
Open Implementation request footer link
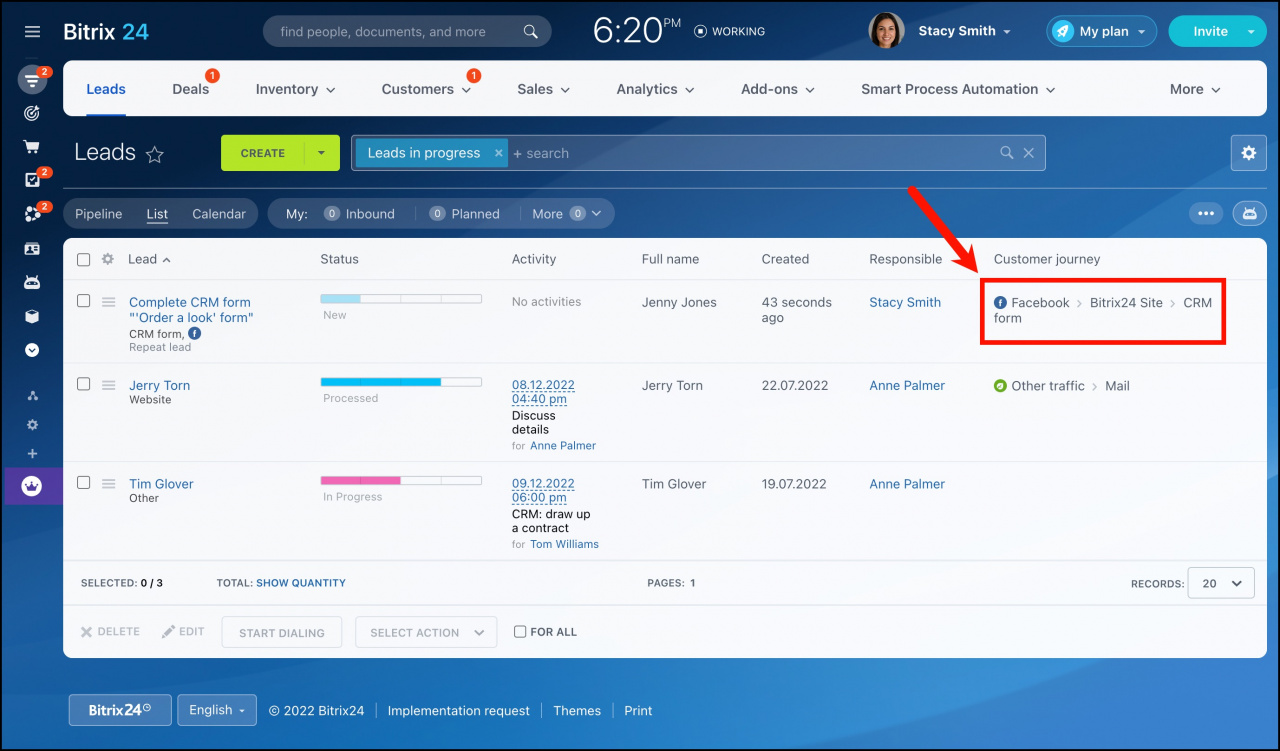tap(459, 711)
